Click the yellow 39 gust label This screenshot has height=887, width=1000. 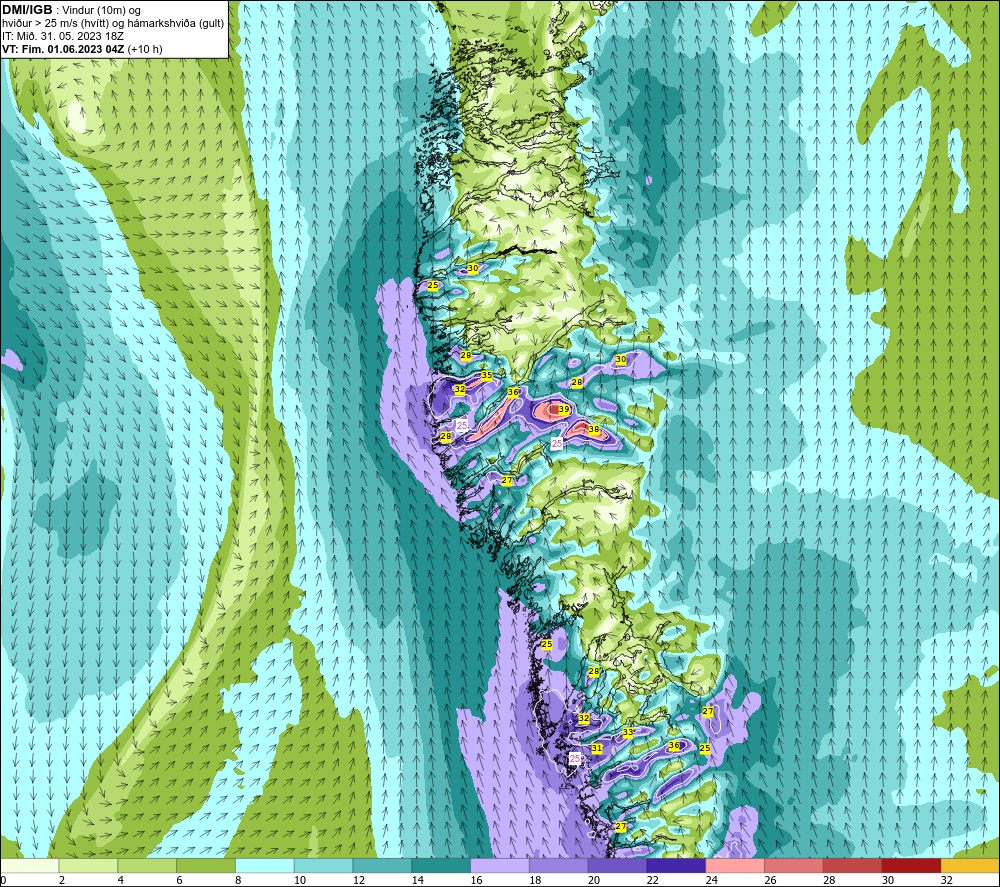coord(564,409)
